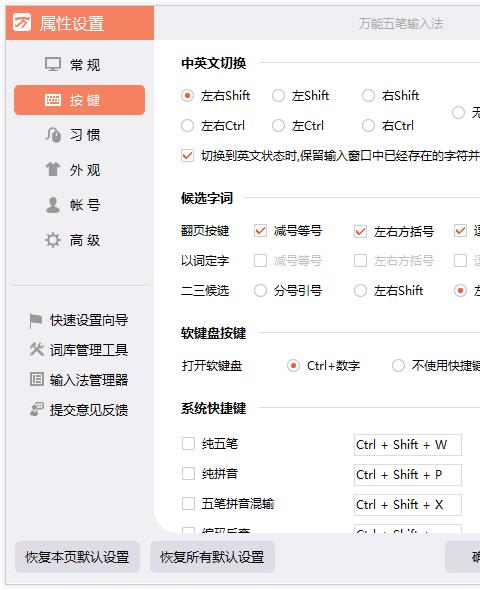Image resolution: width=480 pixels, height=590 pixels.
Task: Choose 左右Ctrl for language switching
Action: point(187,125)
